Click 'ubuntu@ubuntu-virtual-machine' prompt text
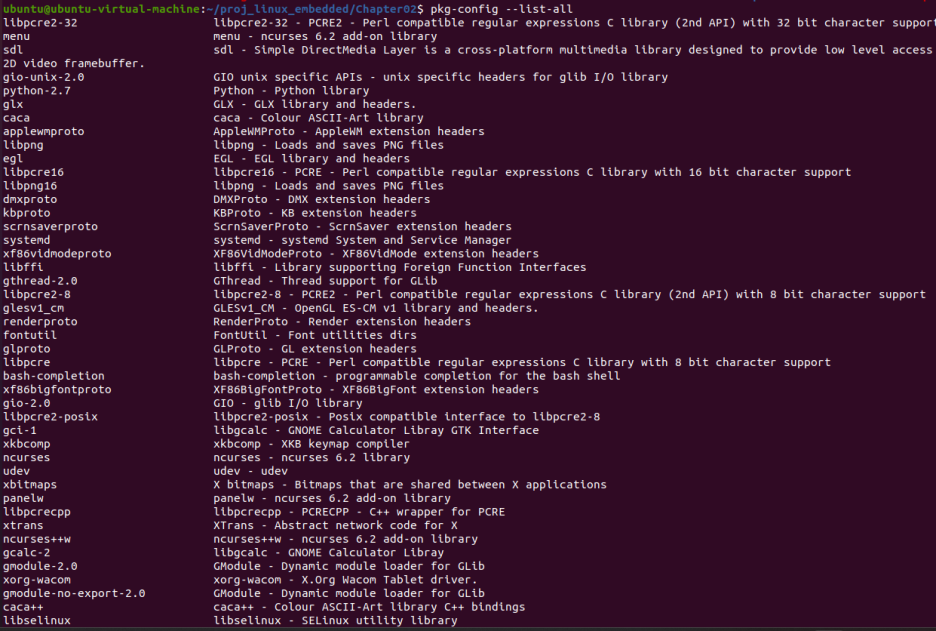This screenshot has height=631, width=936. coord(101,9)
